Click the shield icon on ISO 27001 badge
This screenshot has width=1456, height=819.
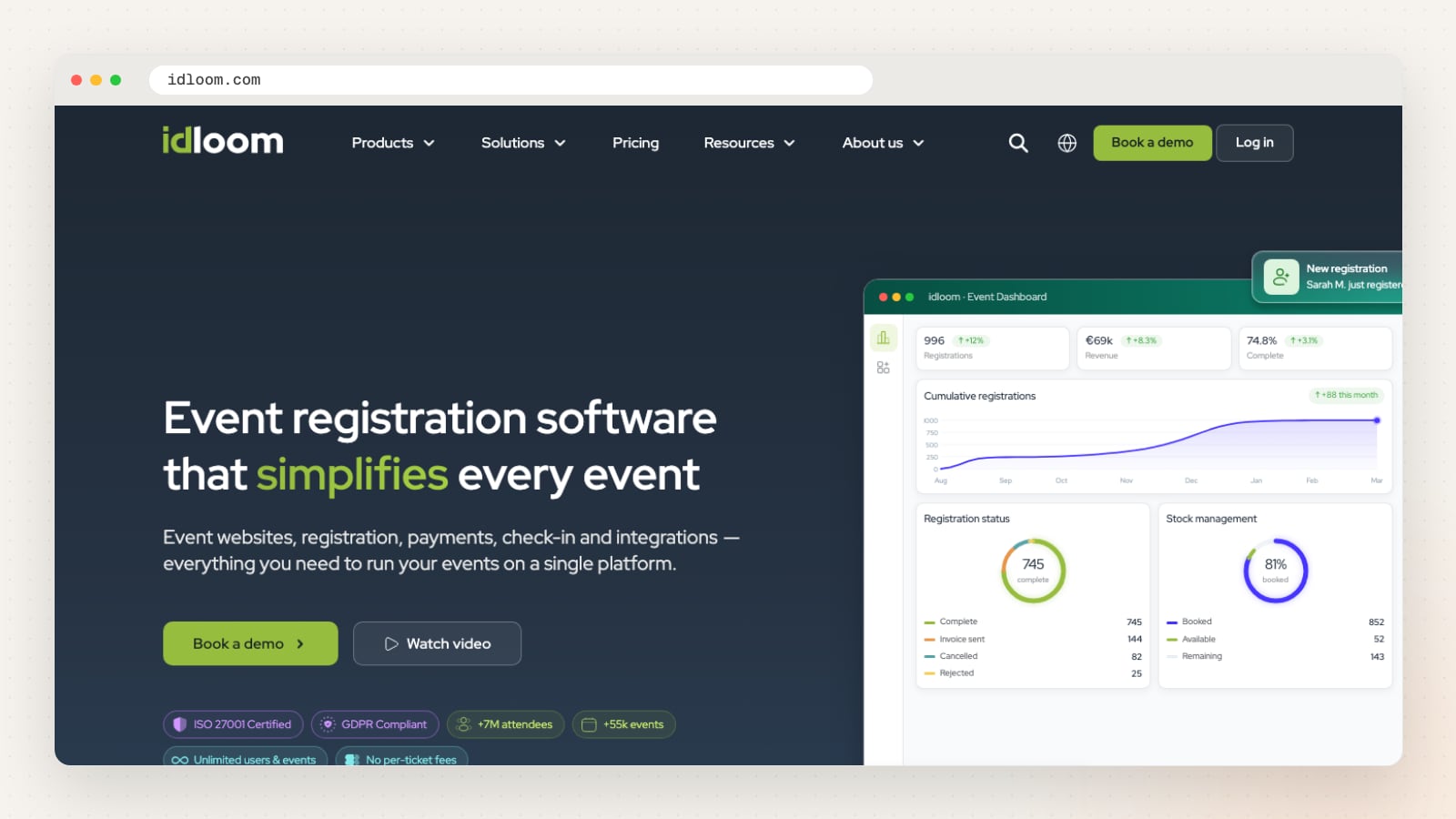tap(179, 724)
